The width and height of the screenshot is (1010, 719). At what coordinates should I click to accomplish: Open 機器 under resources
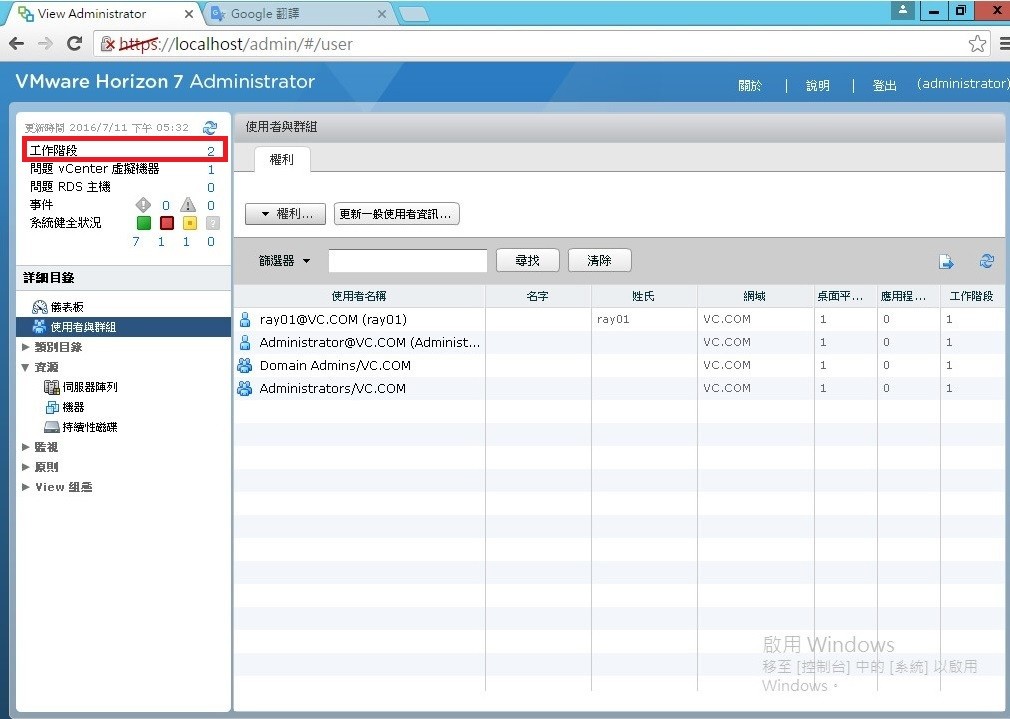coord(64,407)
